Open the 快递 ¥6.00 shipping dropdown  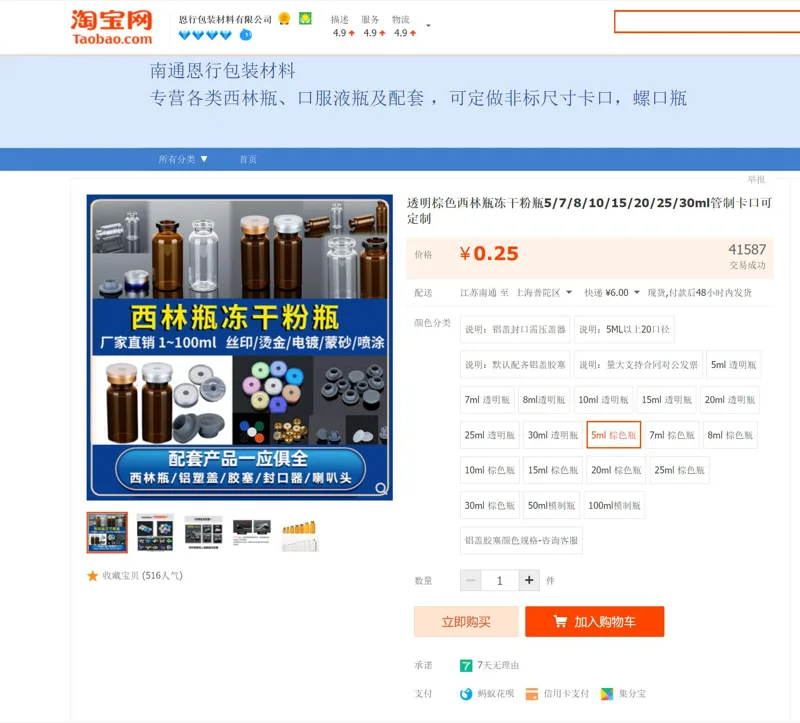pyautogui.click(x=612, y=292)
